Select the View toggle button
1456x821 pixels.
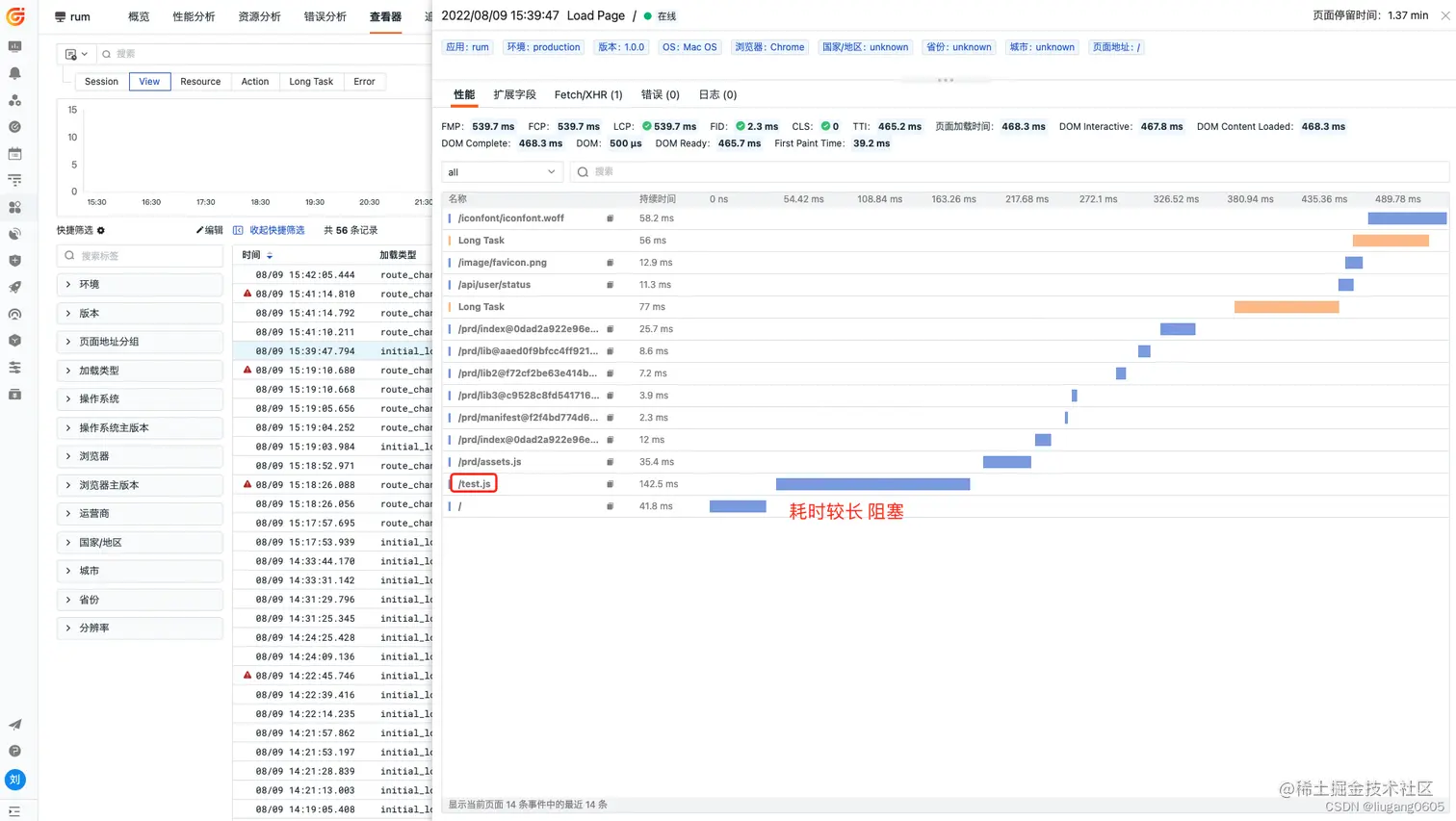pos(149,82)
